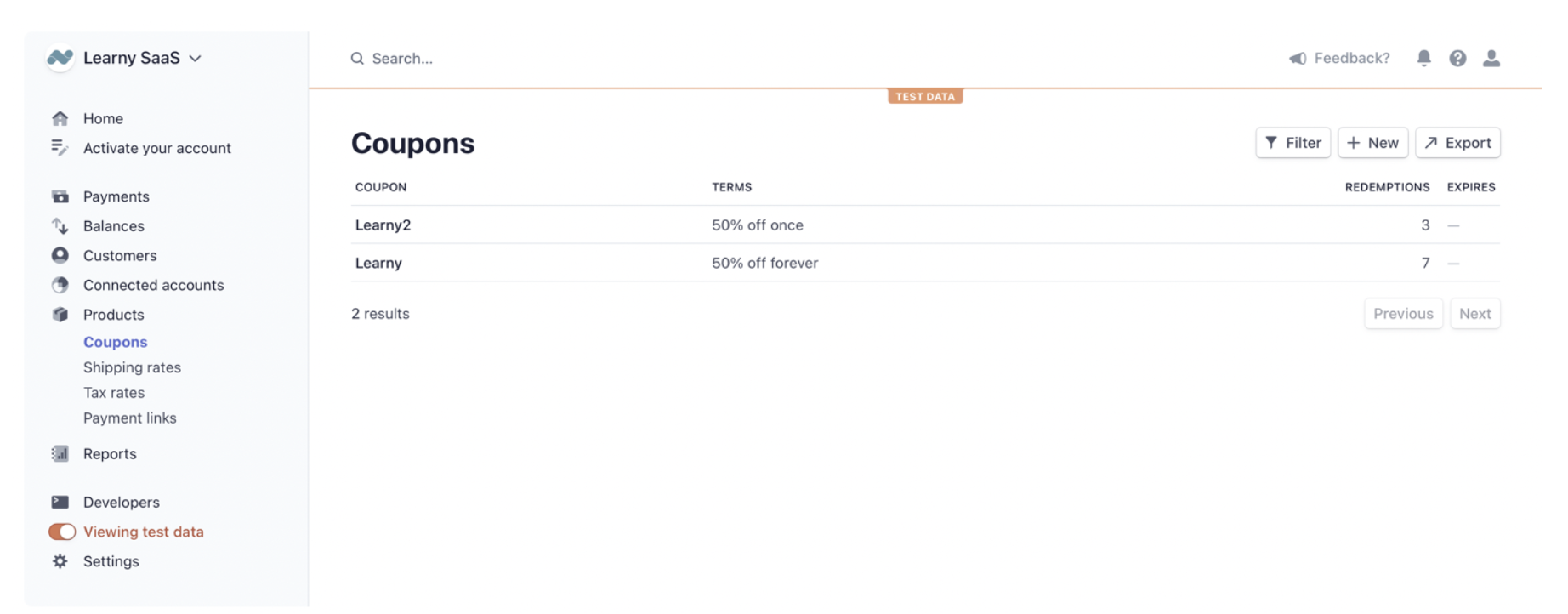Click the Next pagination button
The image size is (1568, 614).
tap(1474, 313)
